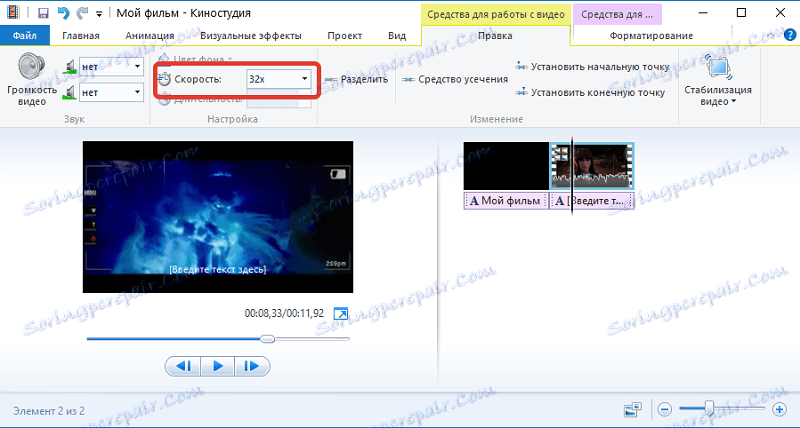This screenshot has width=800, height=428.
Task: Click Установить конечную точку
Action: [x=590, y=92]
